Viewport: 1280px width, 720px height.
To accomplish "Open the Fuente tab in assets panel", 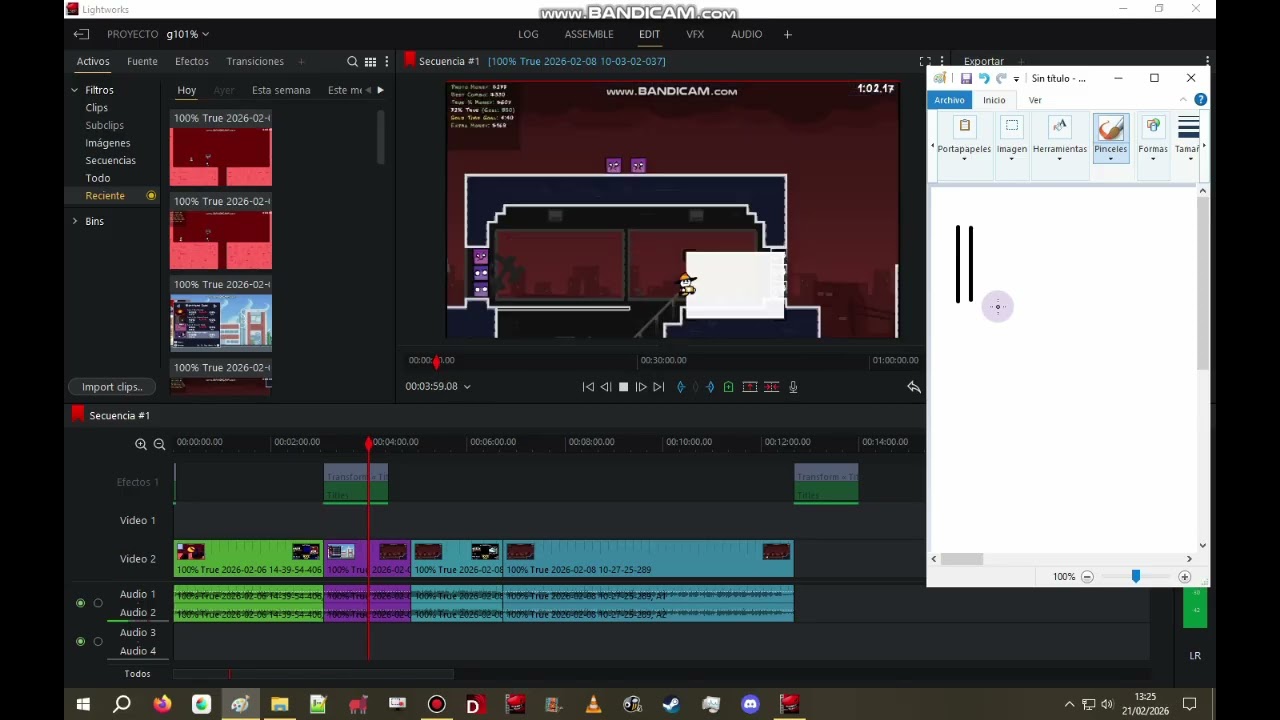I will [x=142, y=62].
